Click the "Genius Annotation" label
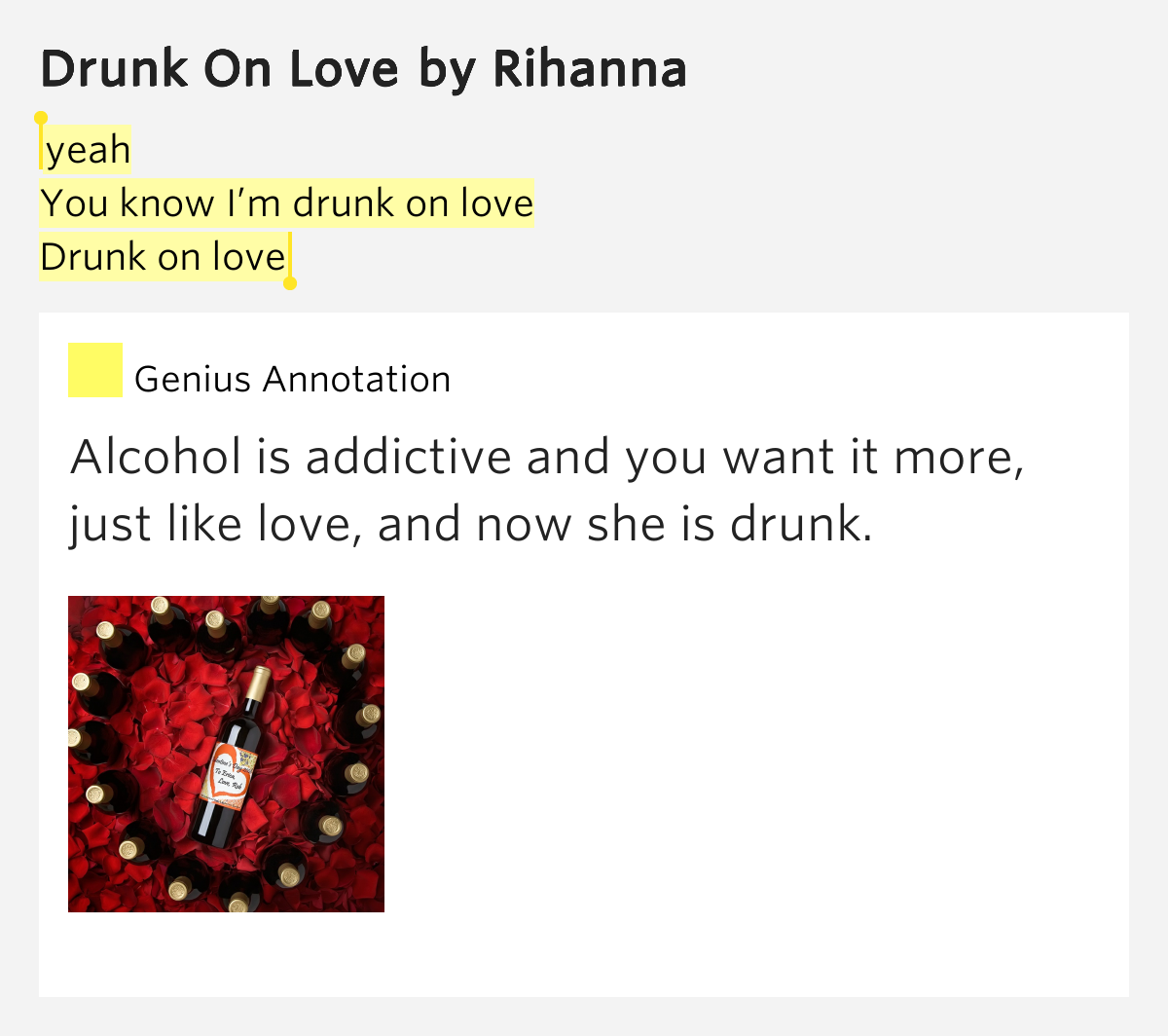 click(x=292, y=379)
